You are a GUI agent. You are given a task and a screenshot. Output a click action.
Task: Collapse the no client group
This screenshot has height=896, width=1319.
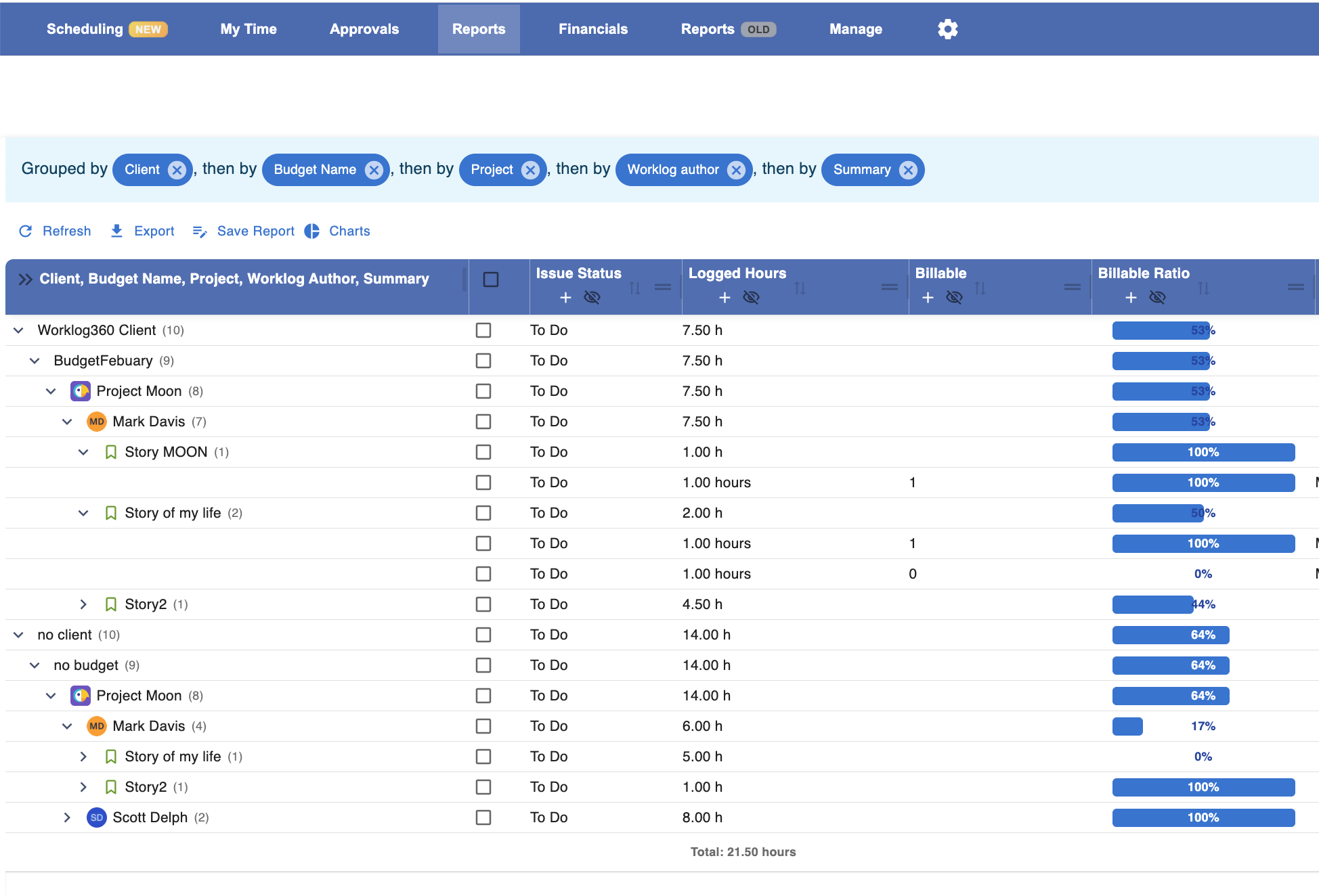tap(19, 635)
